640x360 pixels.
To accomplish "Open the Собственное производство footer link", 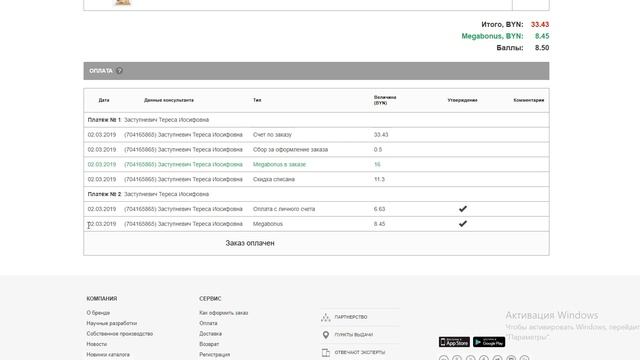I will (120, 334).
